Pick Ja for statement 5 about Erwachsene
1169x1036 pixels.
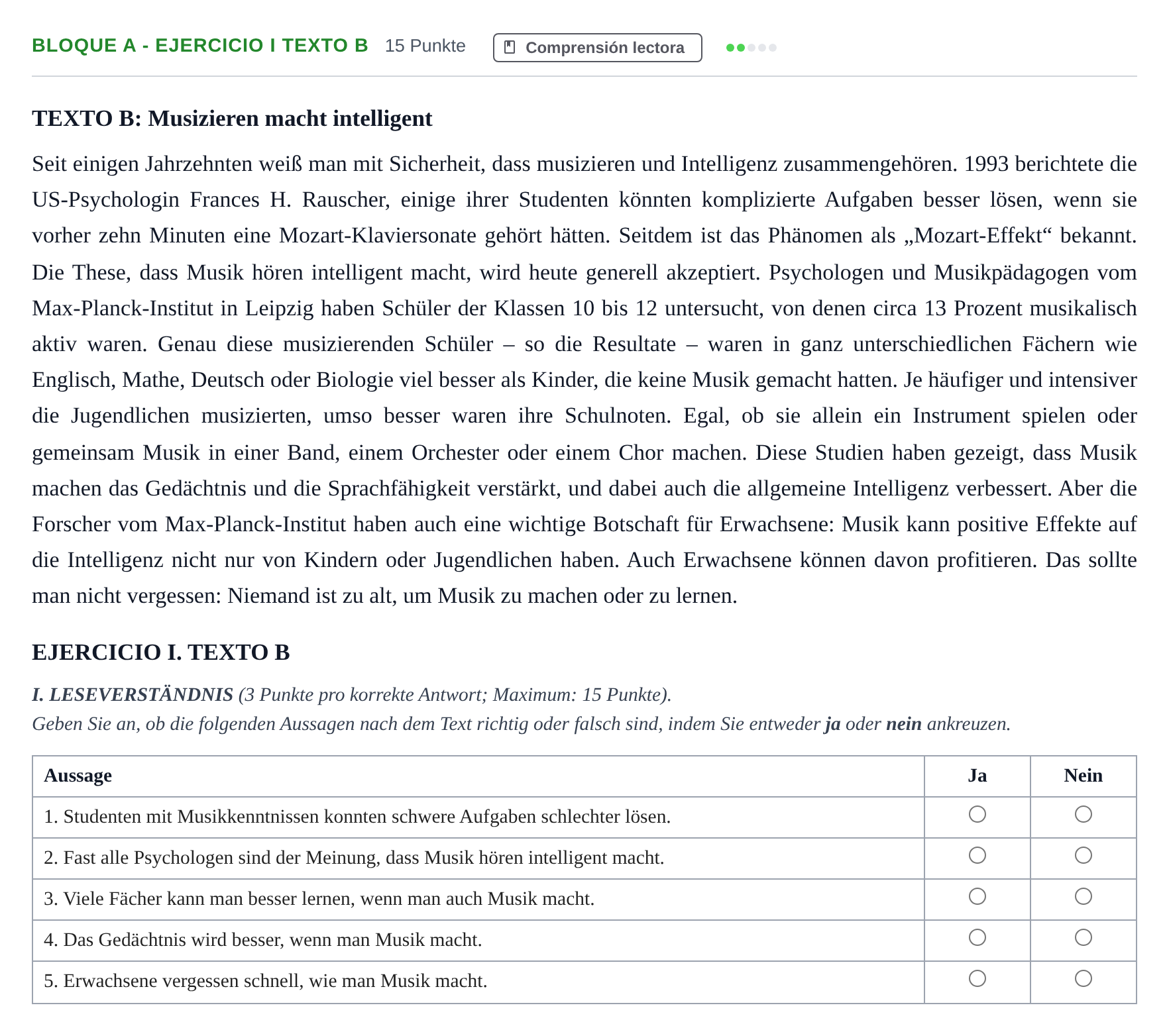click(x=977, y=978)
